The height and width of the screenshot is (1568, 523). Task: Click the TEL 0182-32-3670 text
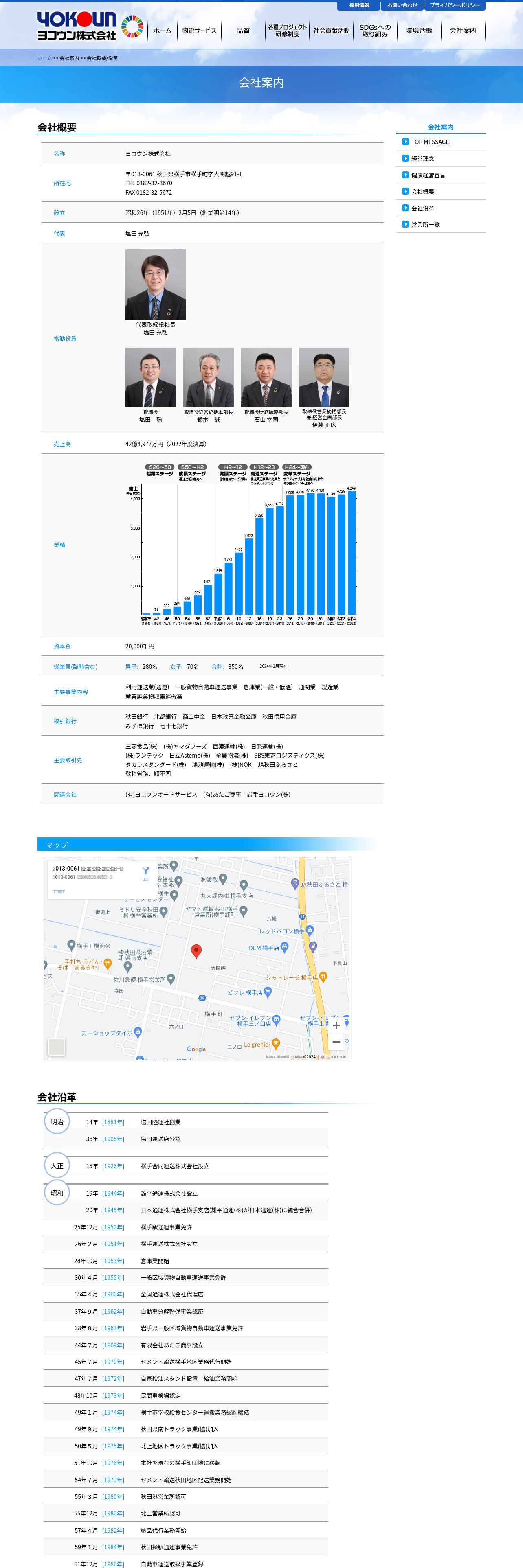point(149,183)
